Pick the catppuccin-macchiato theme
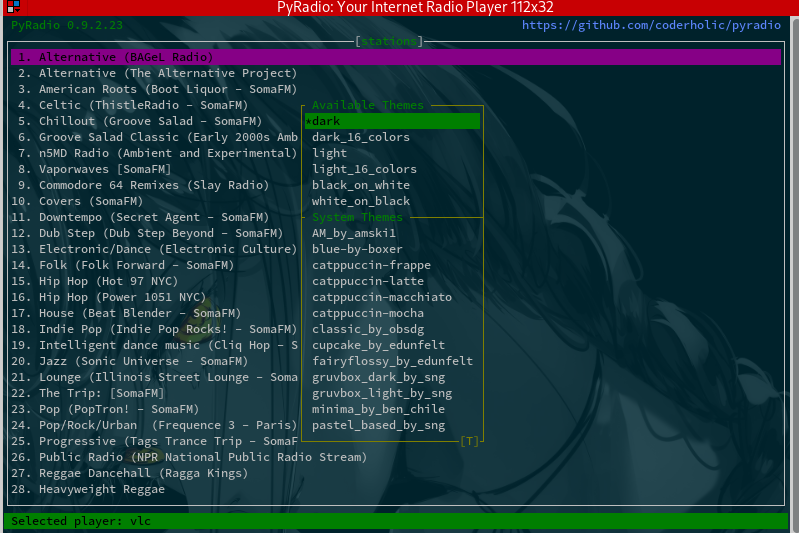 tap(382, 297)
